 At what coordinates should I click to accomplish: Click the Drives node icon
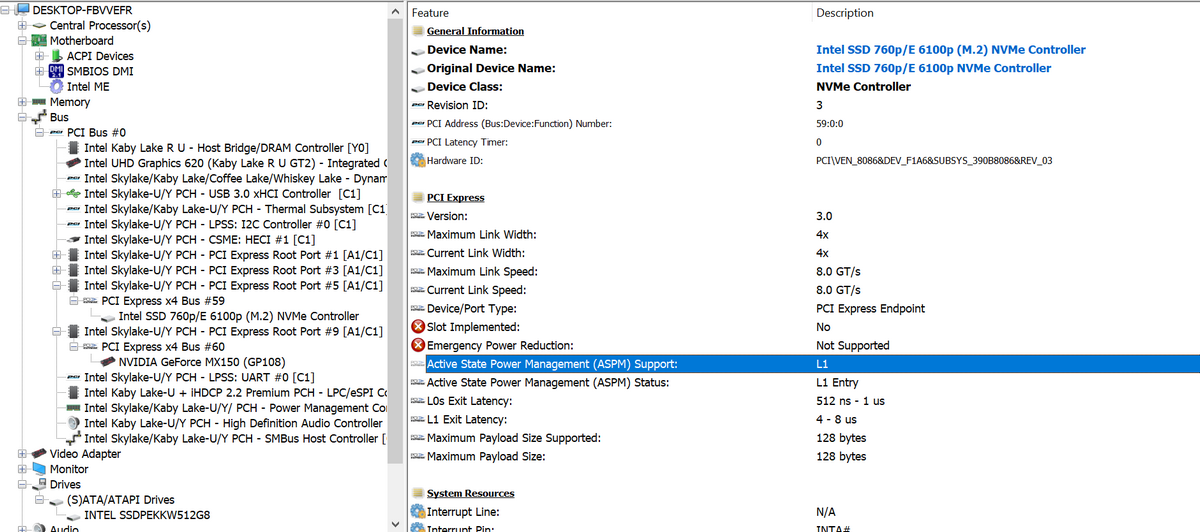click(39, 484)
